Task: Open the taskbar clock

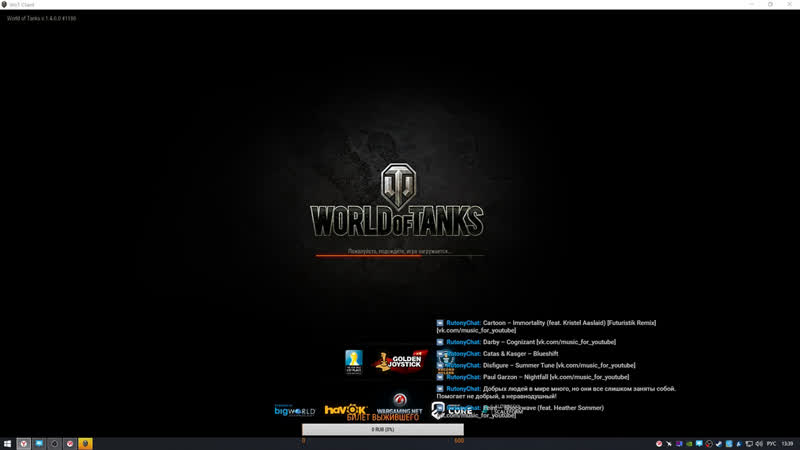Action: tap(787, 444)
